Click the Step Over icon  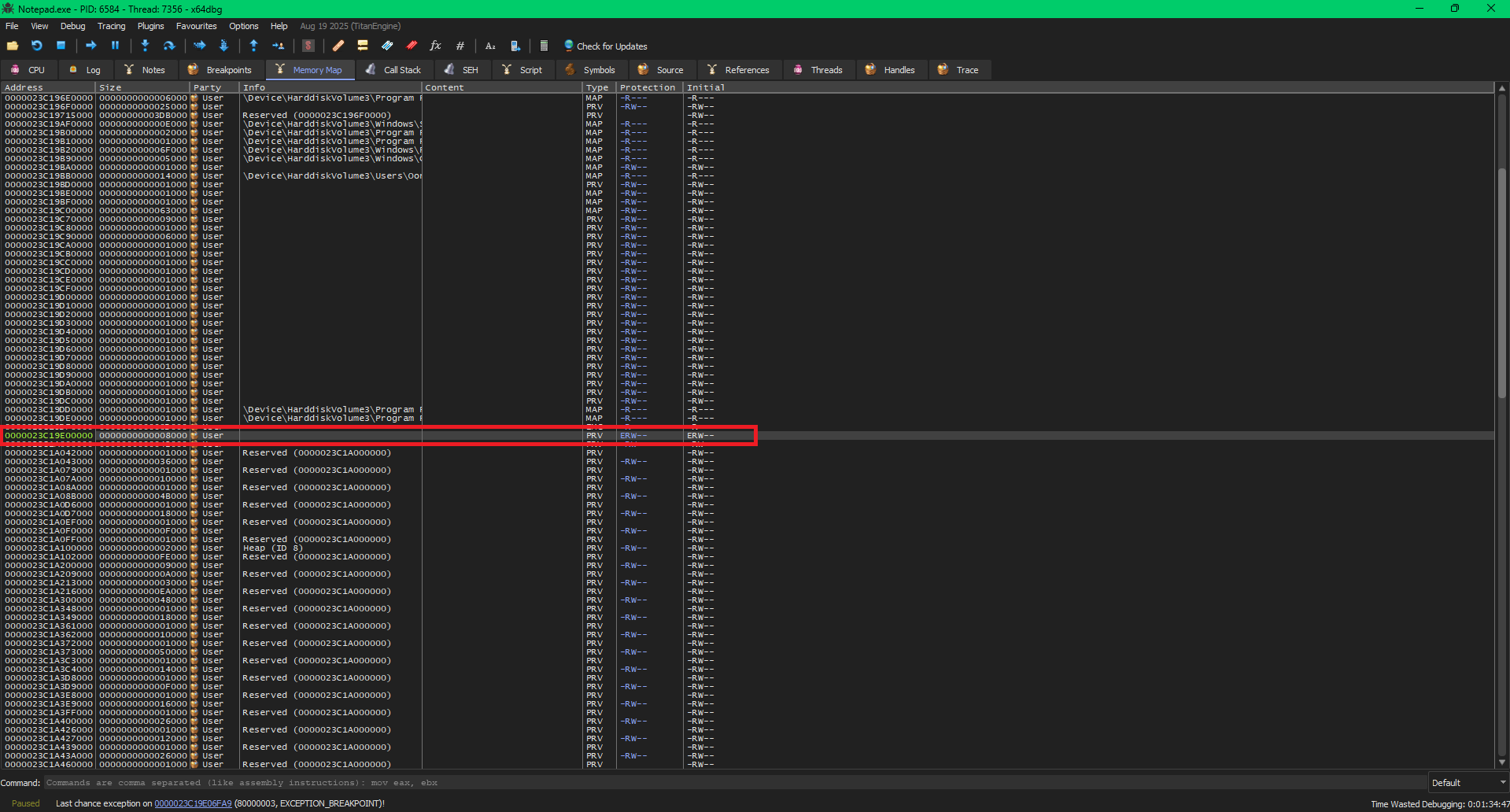(168, 46)
